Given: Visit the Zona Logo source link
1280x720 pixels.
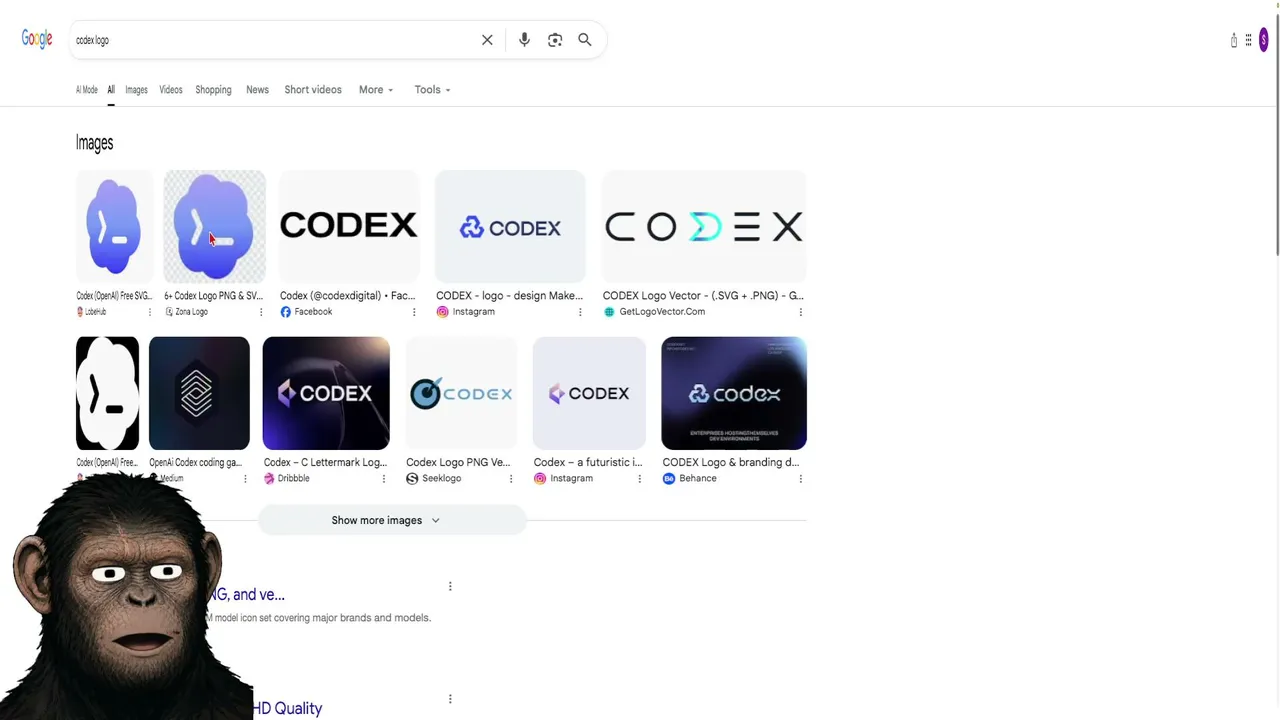Looking at the screenshot, I should (186, 312).
